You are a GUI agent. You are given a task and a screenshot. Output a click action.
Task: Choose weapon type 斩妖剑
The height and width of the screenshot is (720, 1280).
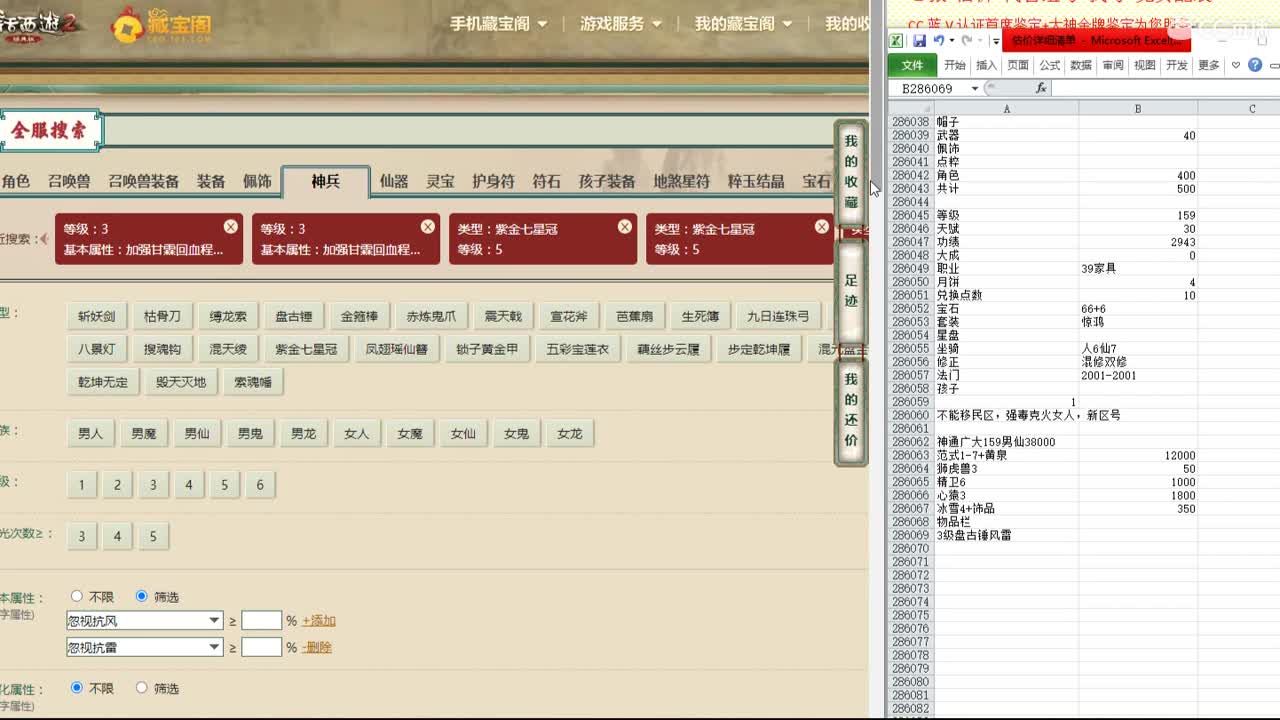(x=97, y=316)
